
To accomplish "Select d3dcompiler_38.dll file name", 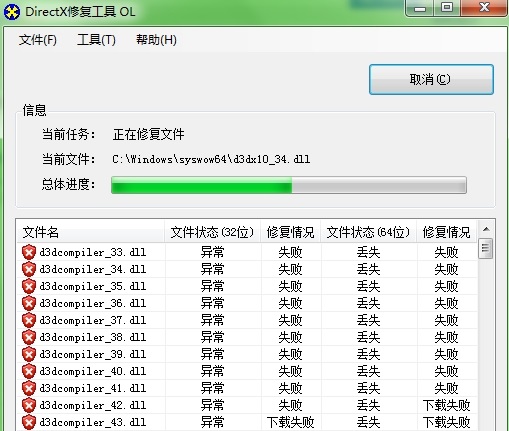I will click(93, 337).
